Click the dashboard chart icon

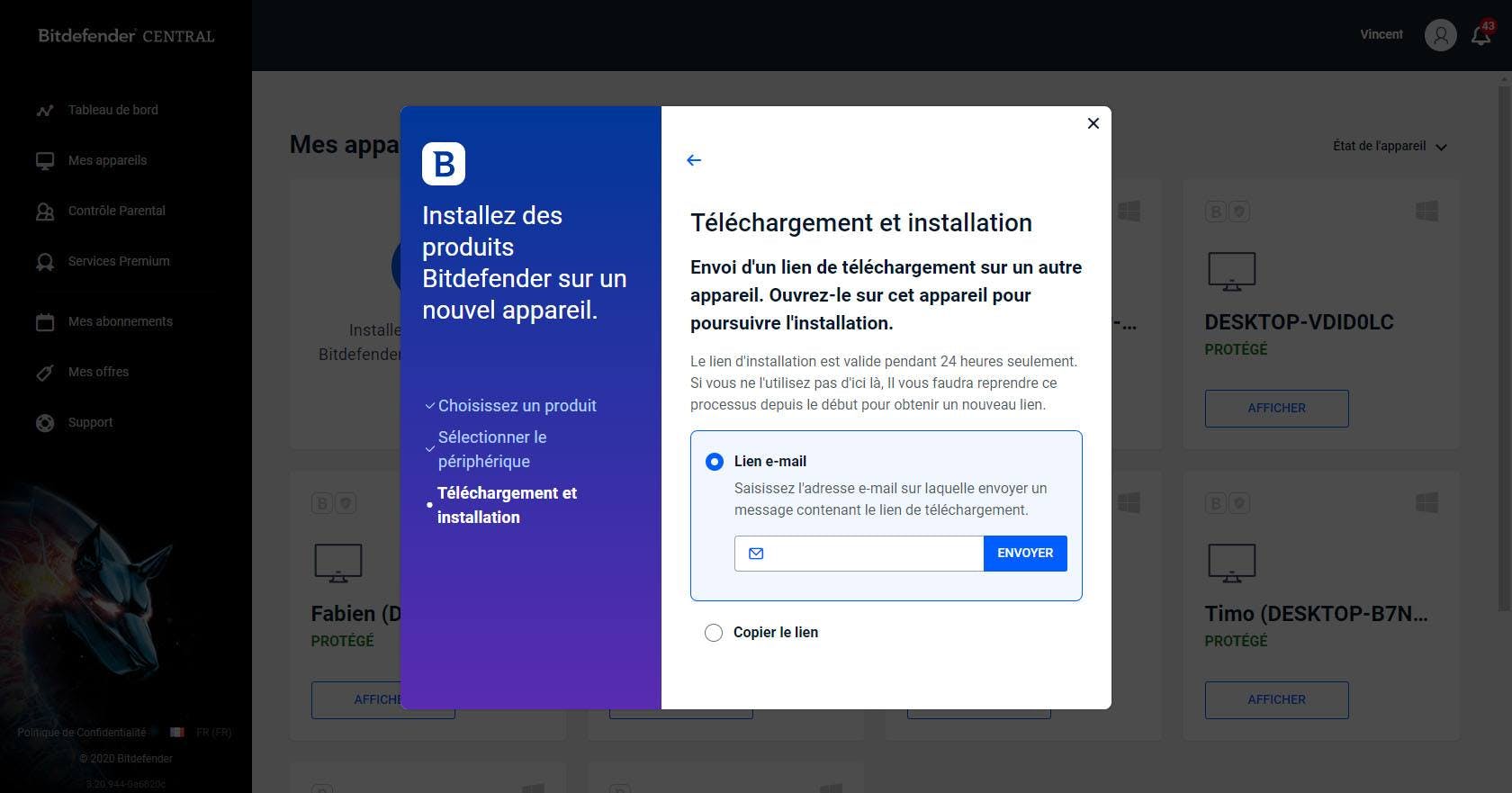(x=45, y=111)
